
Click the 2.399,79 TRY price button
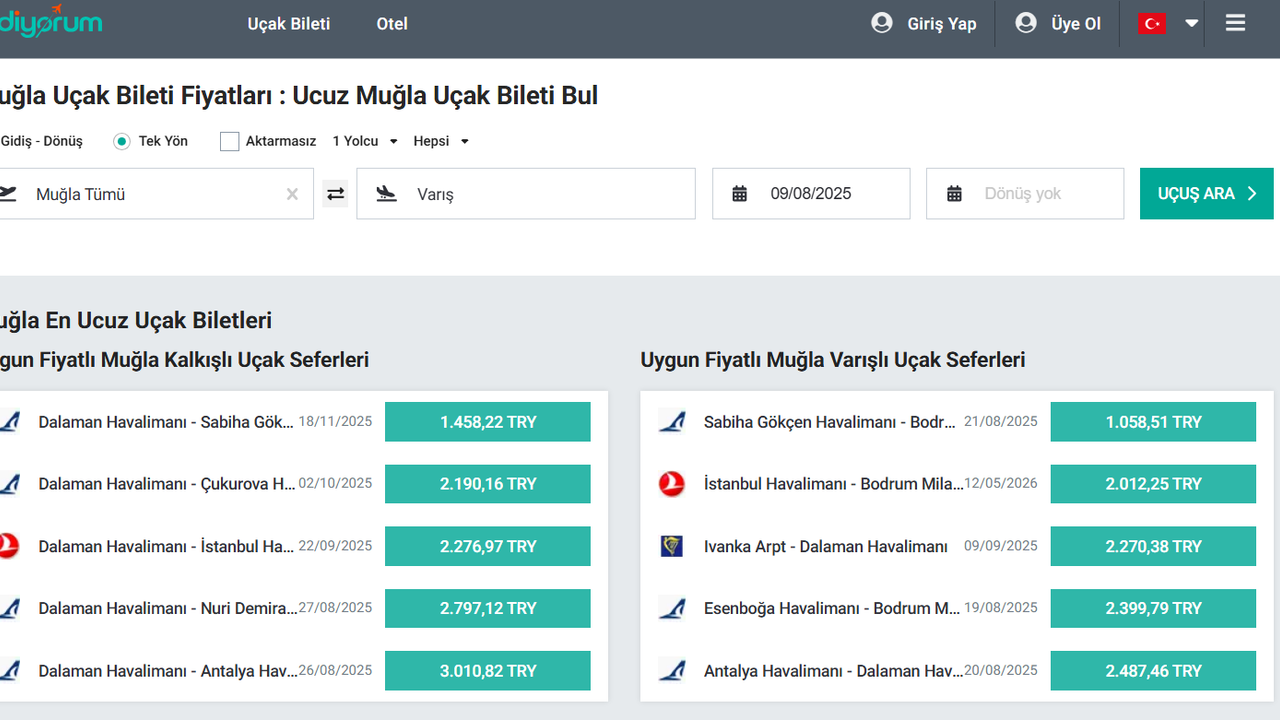point(1153,608)
